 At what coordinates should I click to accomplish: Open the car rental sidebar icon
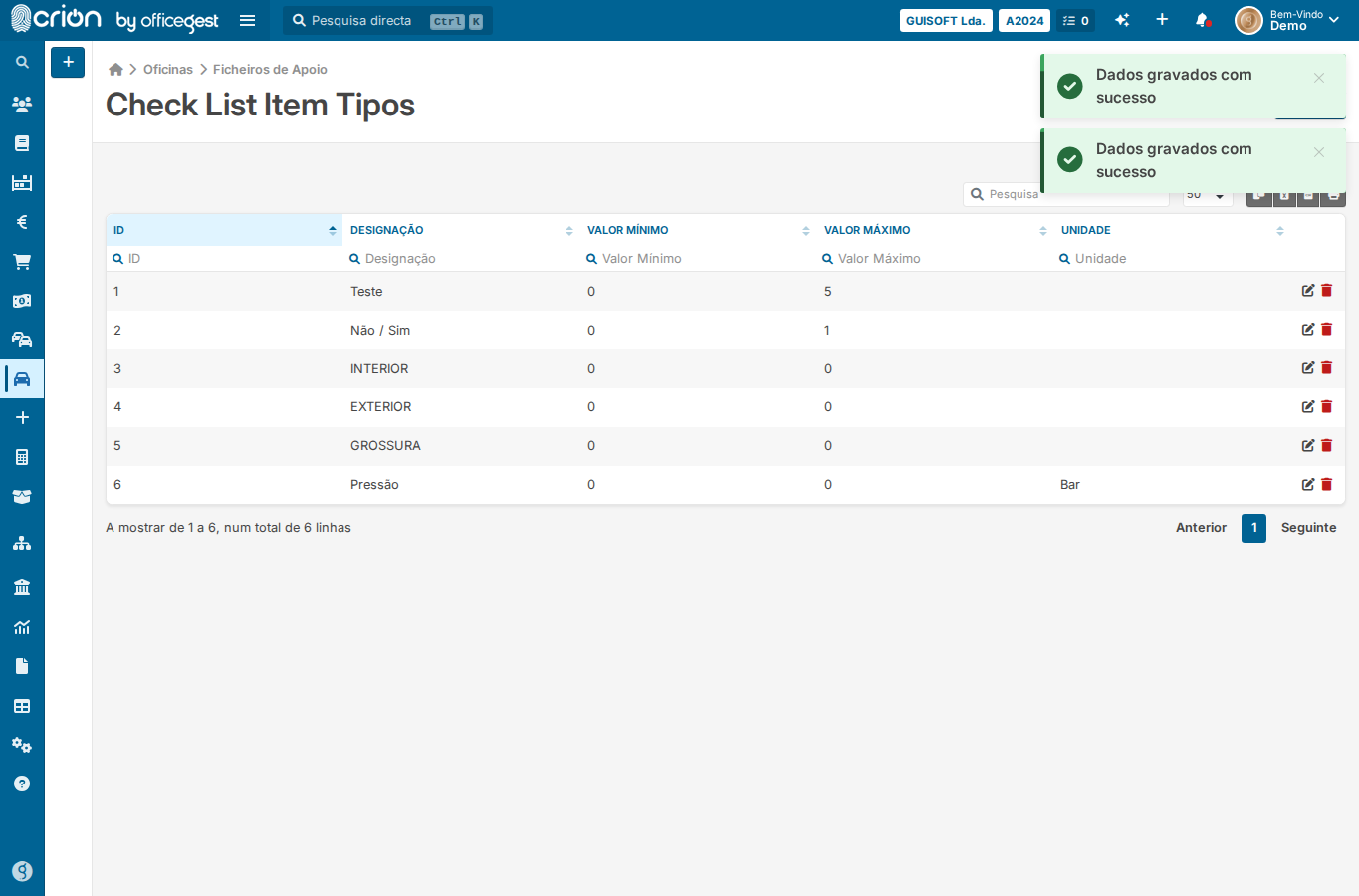(x=22, y=339)
